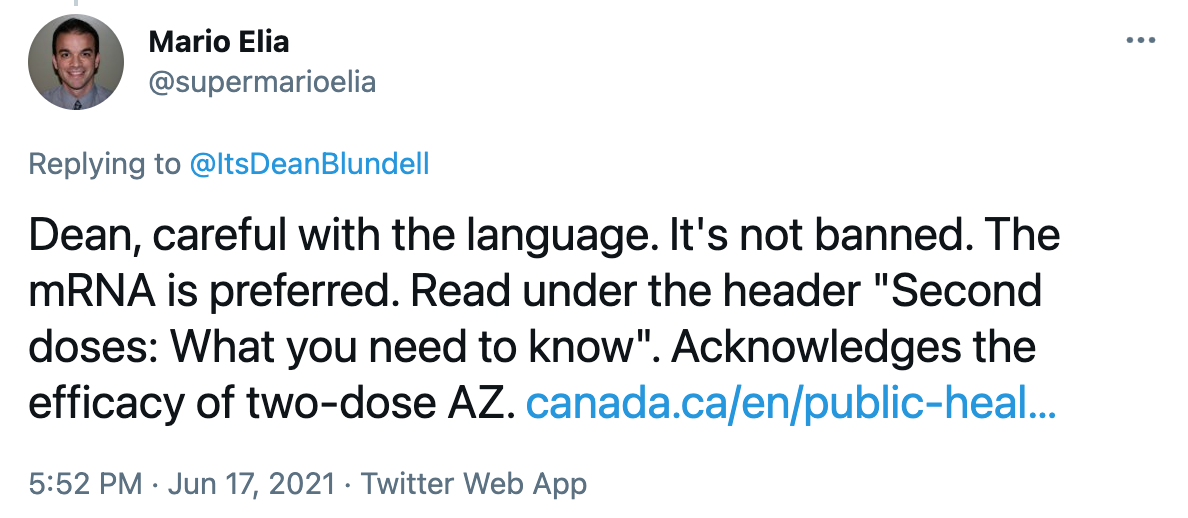Open the @ItsDeanBlundell mention link
The image size is (1188, 518).
click(309, 164)
